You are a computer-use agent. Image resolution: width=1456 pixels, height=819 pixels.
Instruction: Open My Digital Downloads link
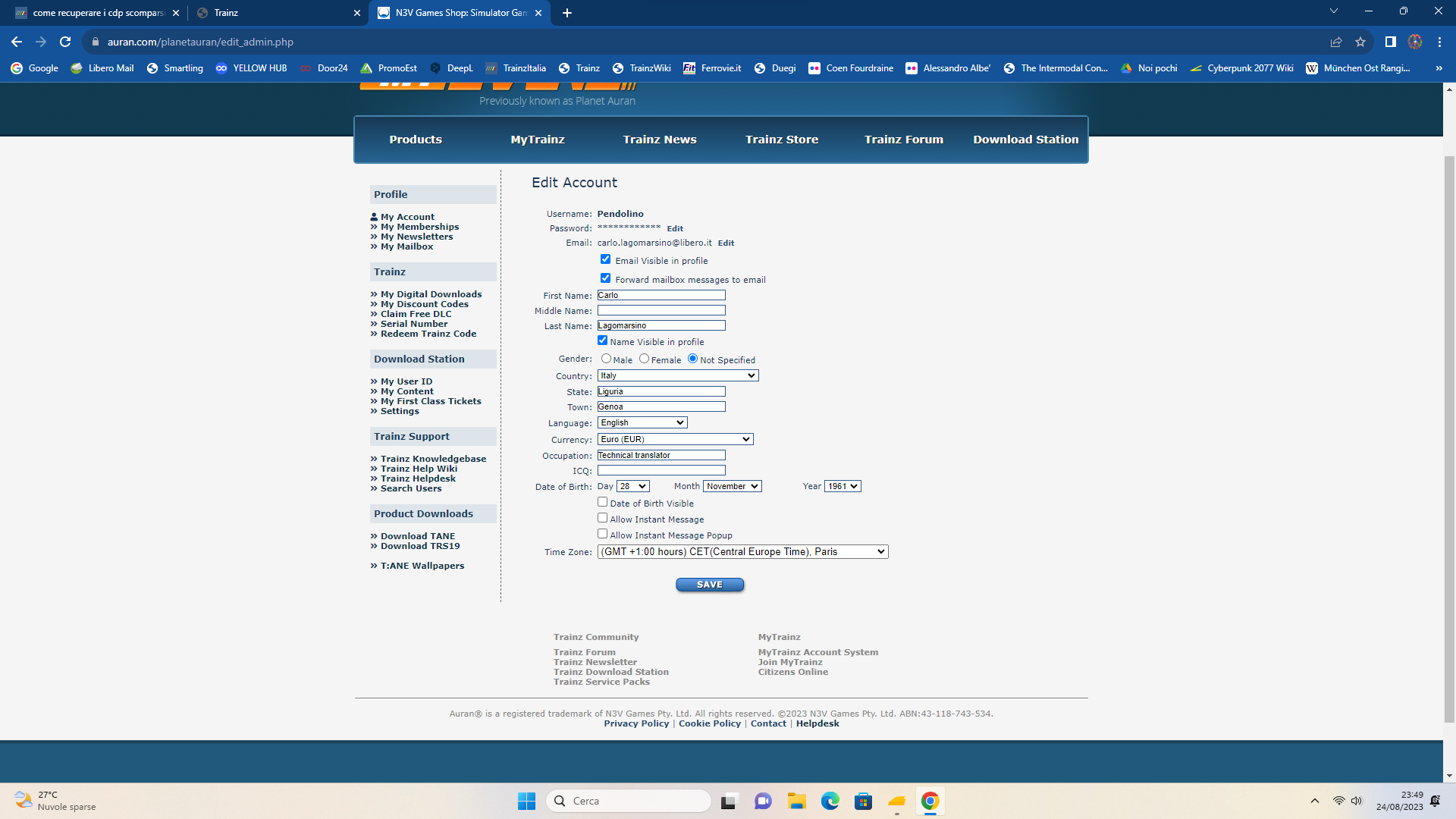click(x=431, y=294)
